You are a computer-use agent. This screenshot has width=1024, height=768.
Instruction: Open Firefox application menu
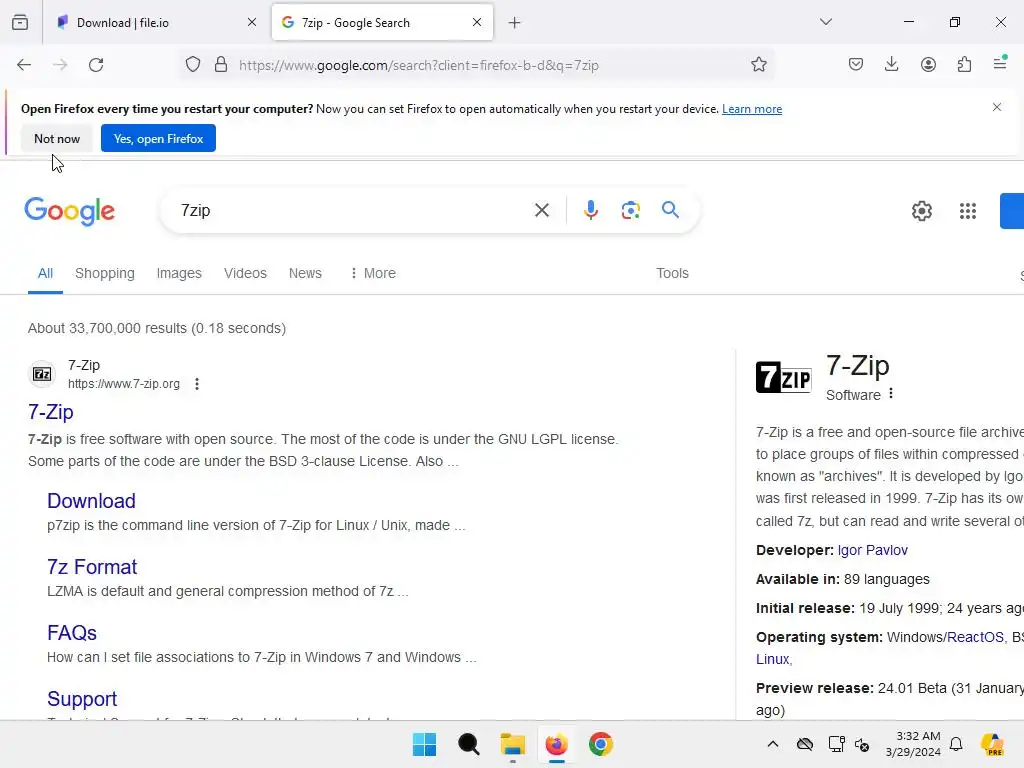1000,63
